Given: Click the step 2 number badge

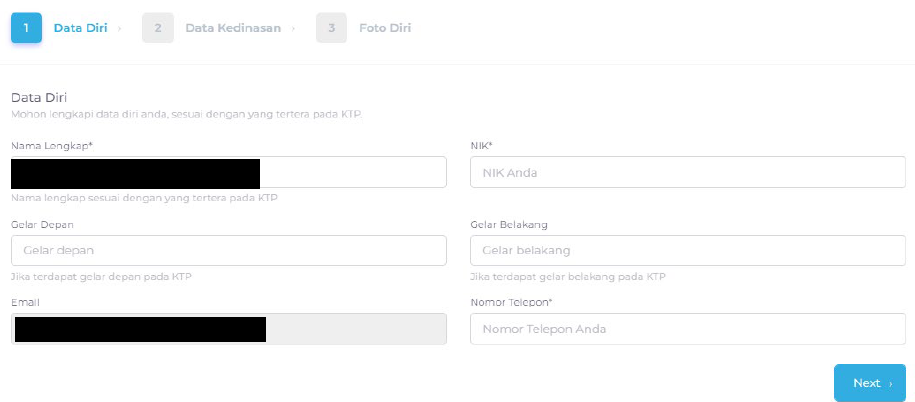Looking at the screenshot, I should pos(158,27).
